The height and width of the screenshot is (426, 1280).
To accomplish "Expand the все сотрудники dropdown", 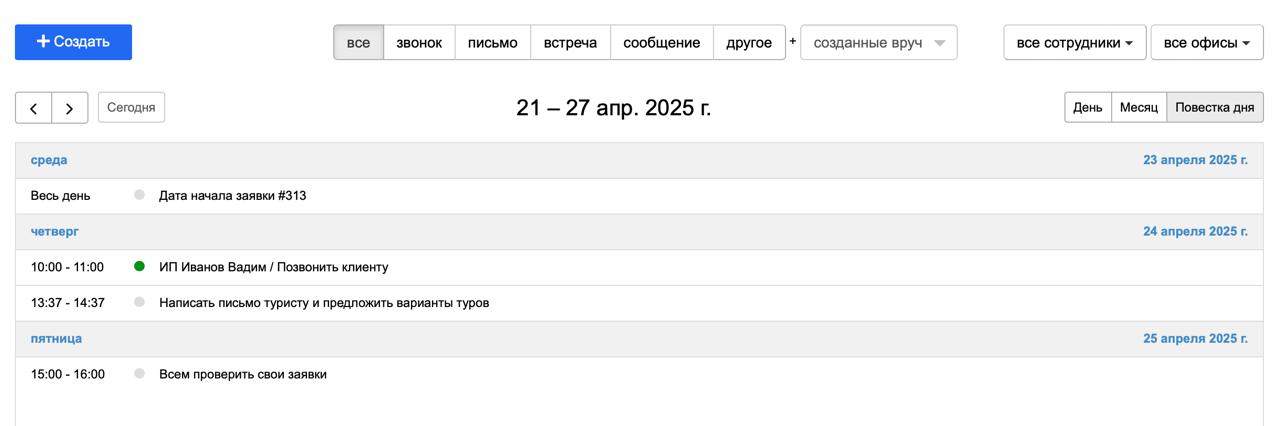I will tap(1074, 43).
